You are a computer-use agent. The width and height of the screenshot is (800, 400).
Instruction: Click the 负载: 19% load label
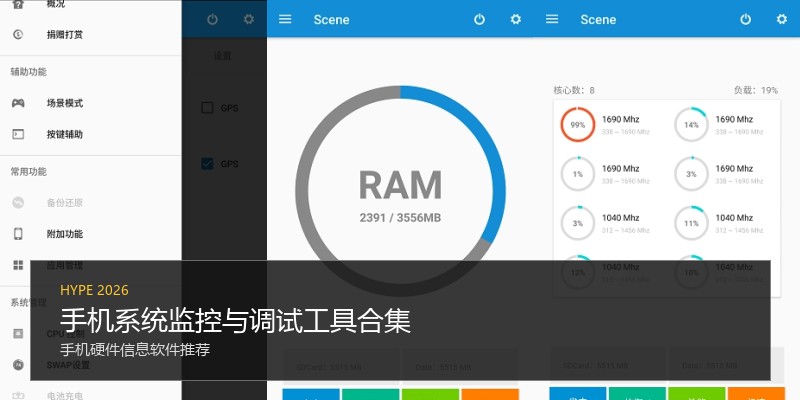[x=756, y=90]
